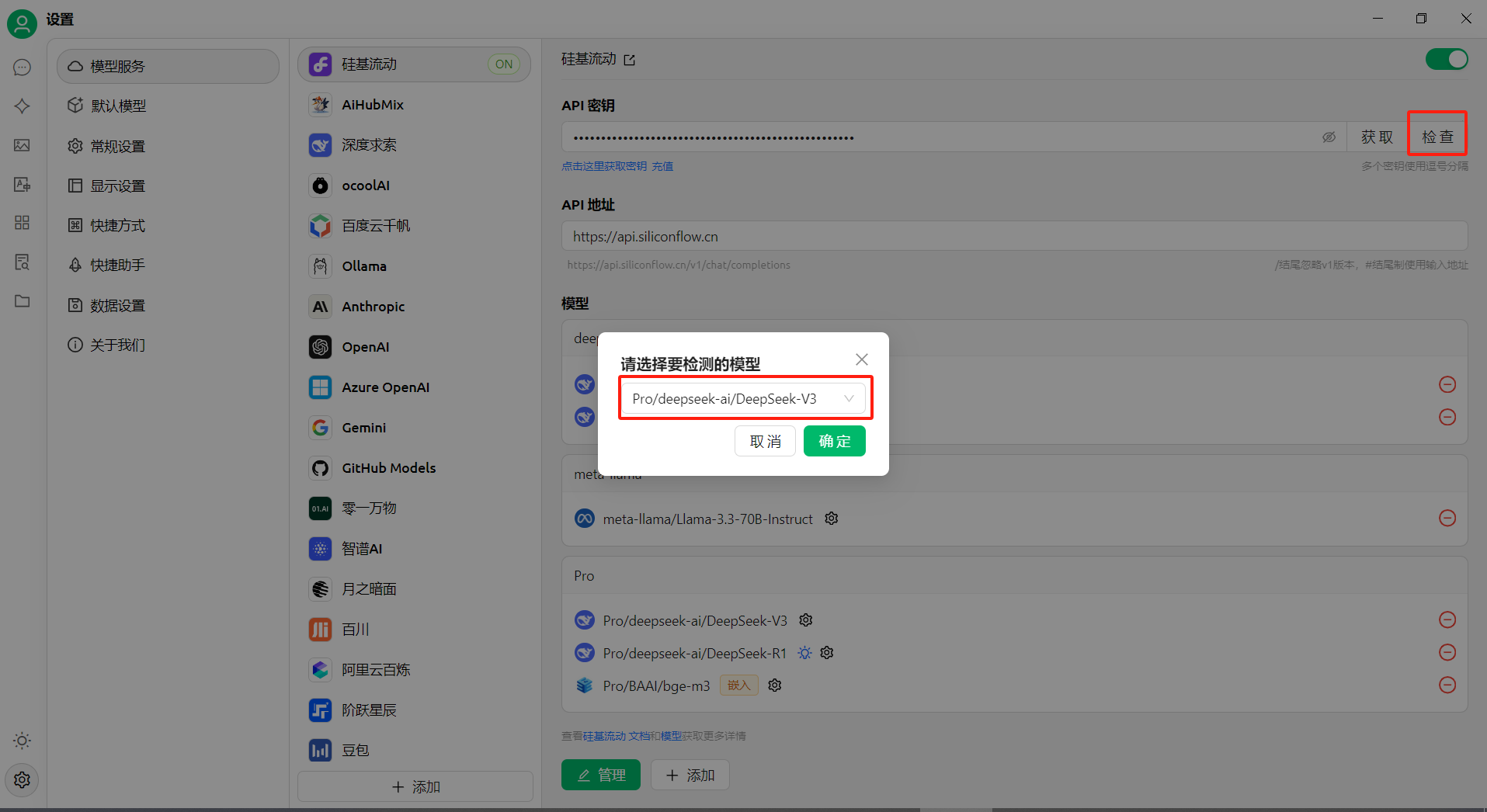Open 点击这里获取密钥 link

click(604, 166)
